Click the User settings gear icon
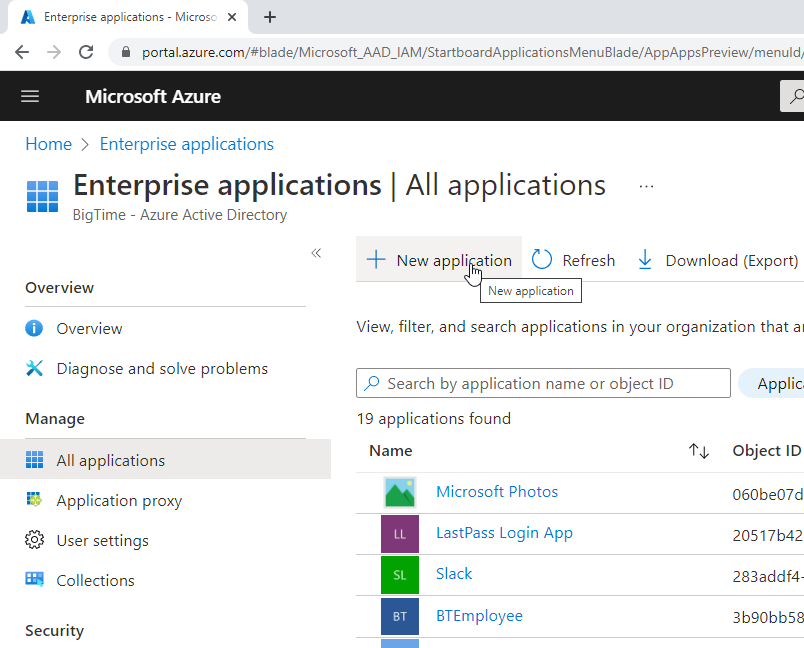804x648 pixels. [x=34, y=540]
